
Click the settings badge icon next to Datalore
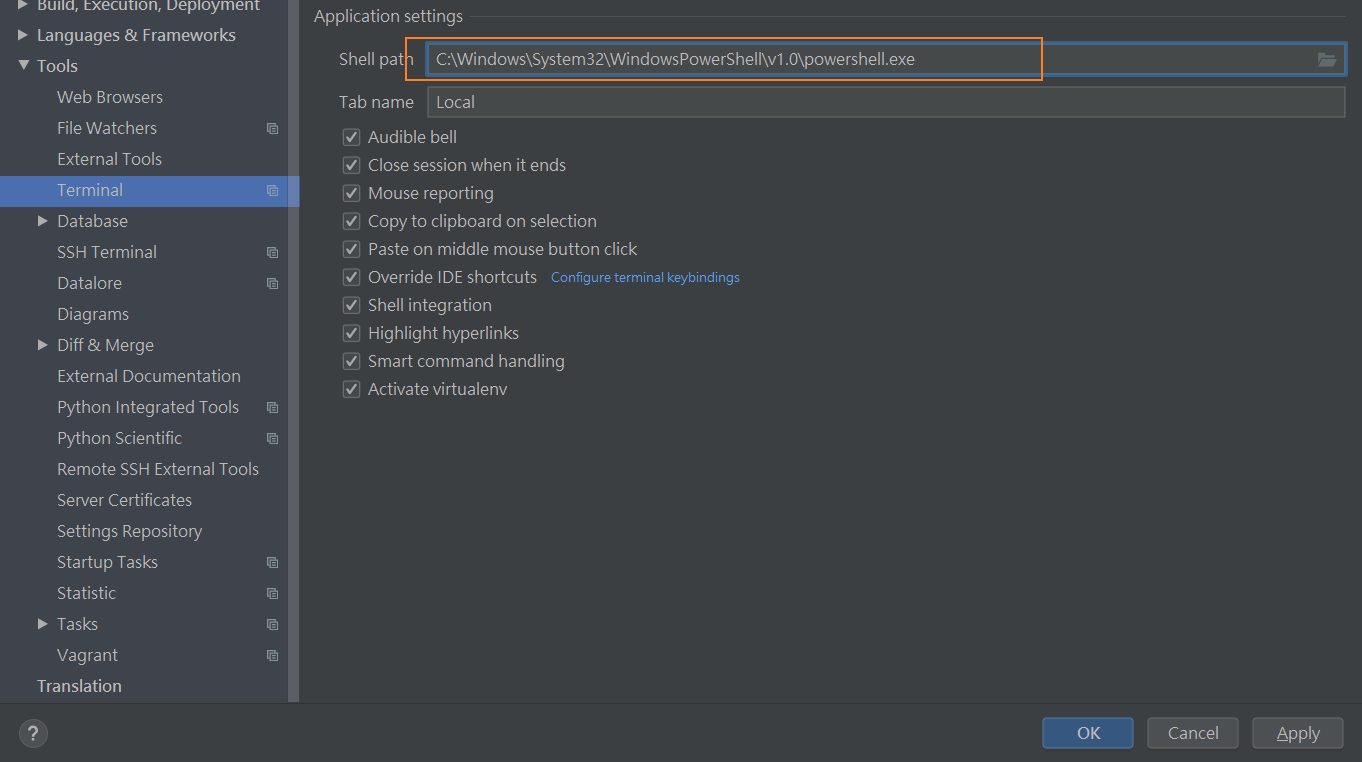coord(272,282)
